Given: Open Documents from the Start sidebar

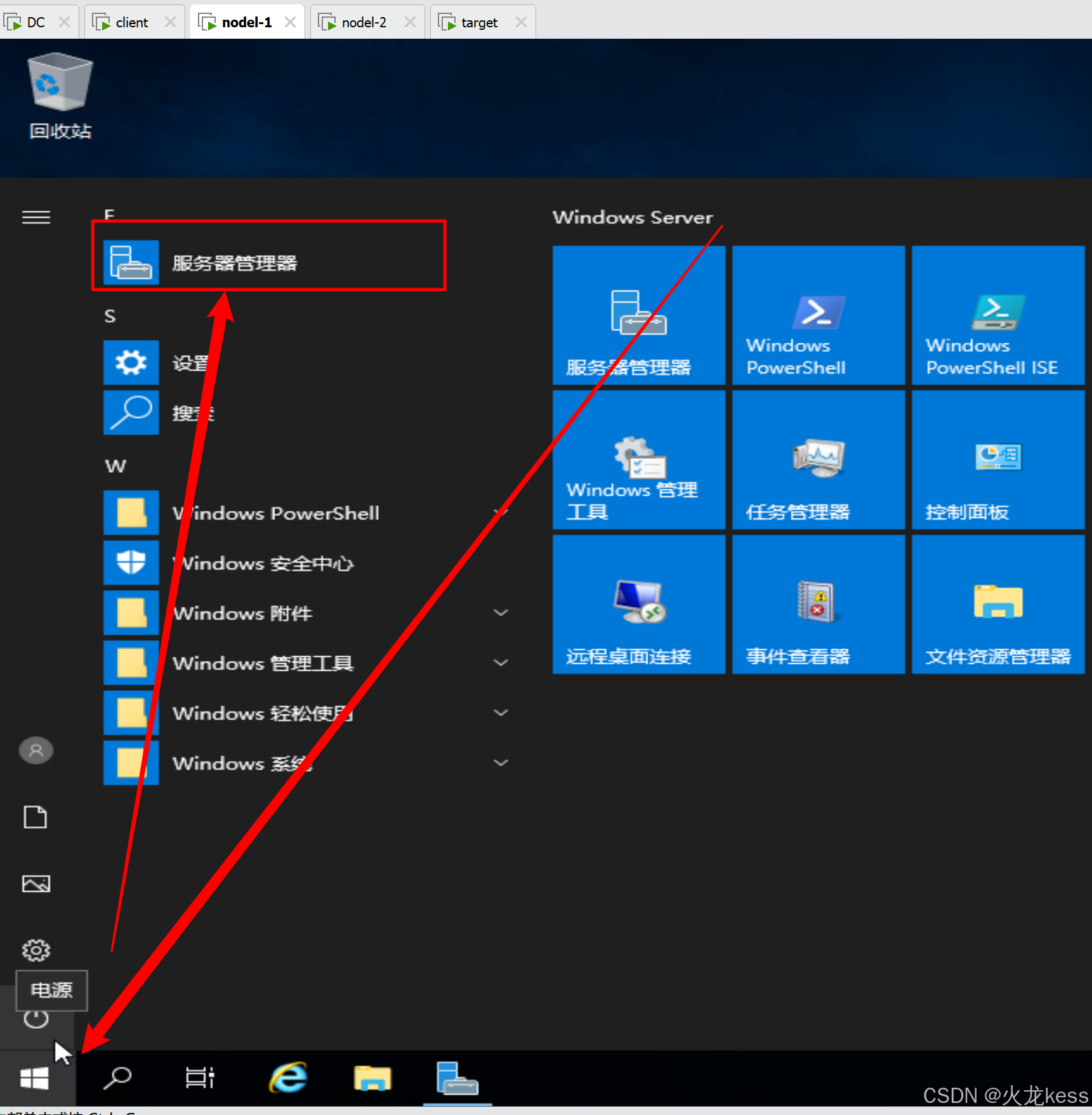Looking at the screenshot, I should (36, 817).
